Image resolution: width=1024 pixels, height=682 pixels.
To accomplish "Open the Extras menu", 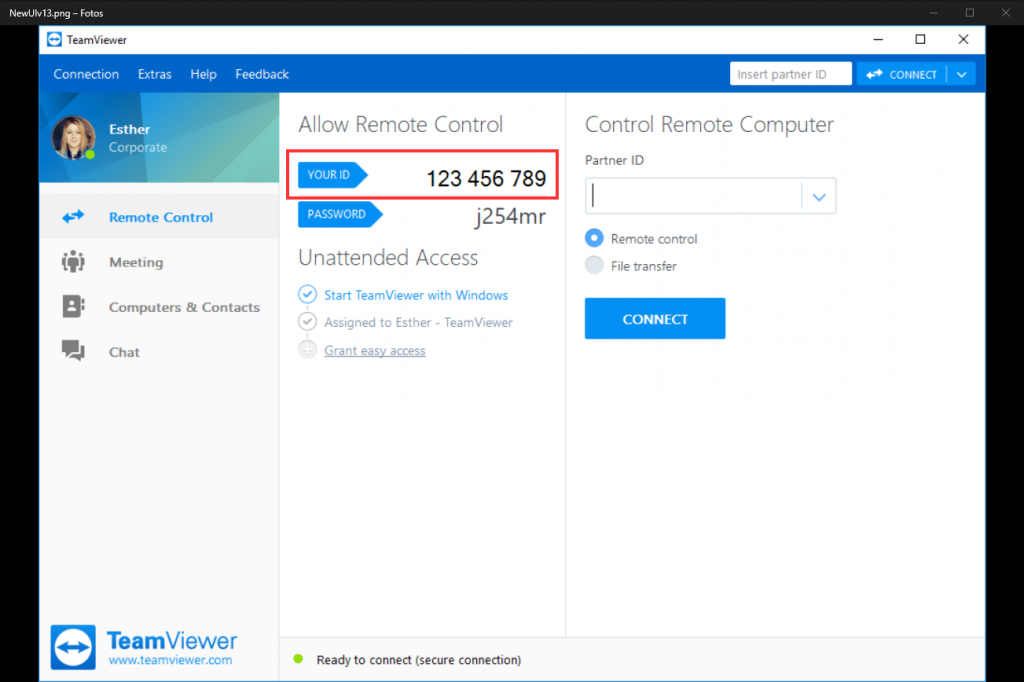I will pyautogui.click(x=155, y=74).
